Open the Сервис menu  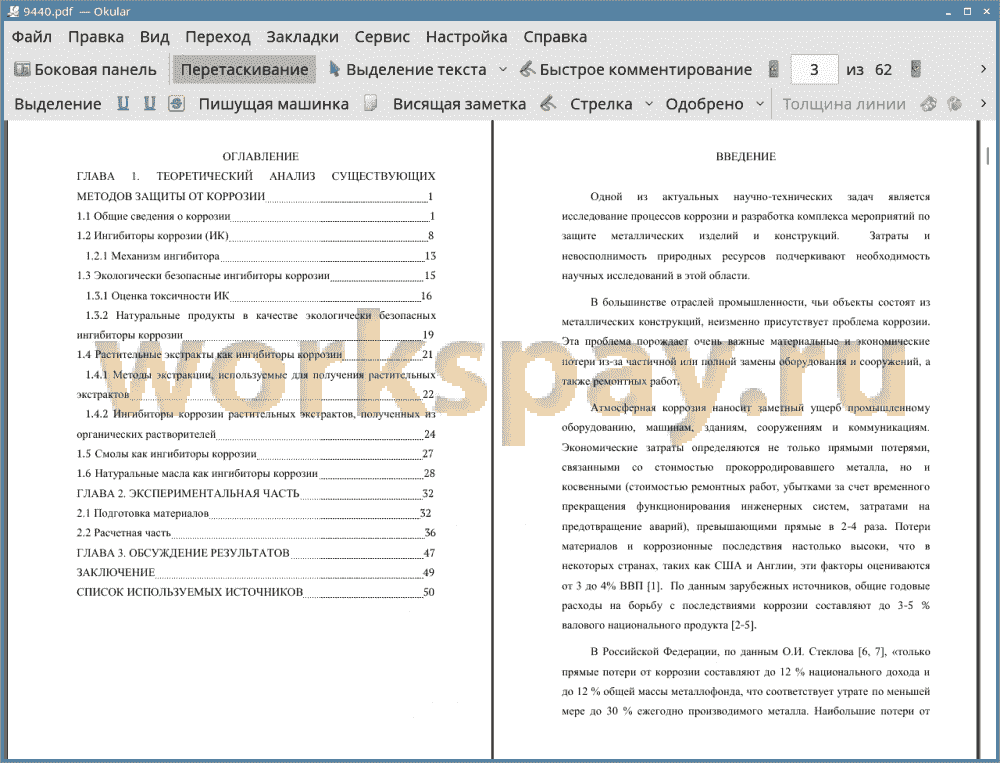click(x=382, y=37)
